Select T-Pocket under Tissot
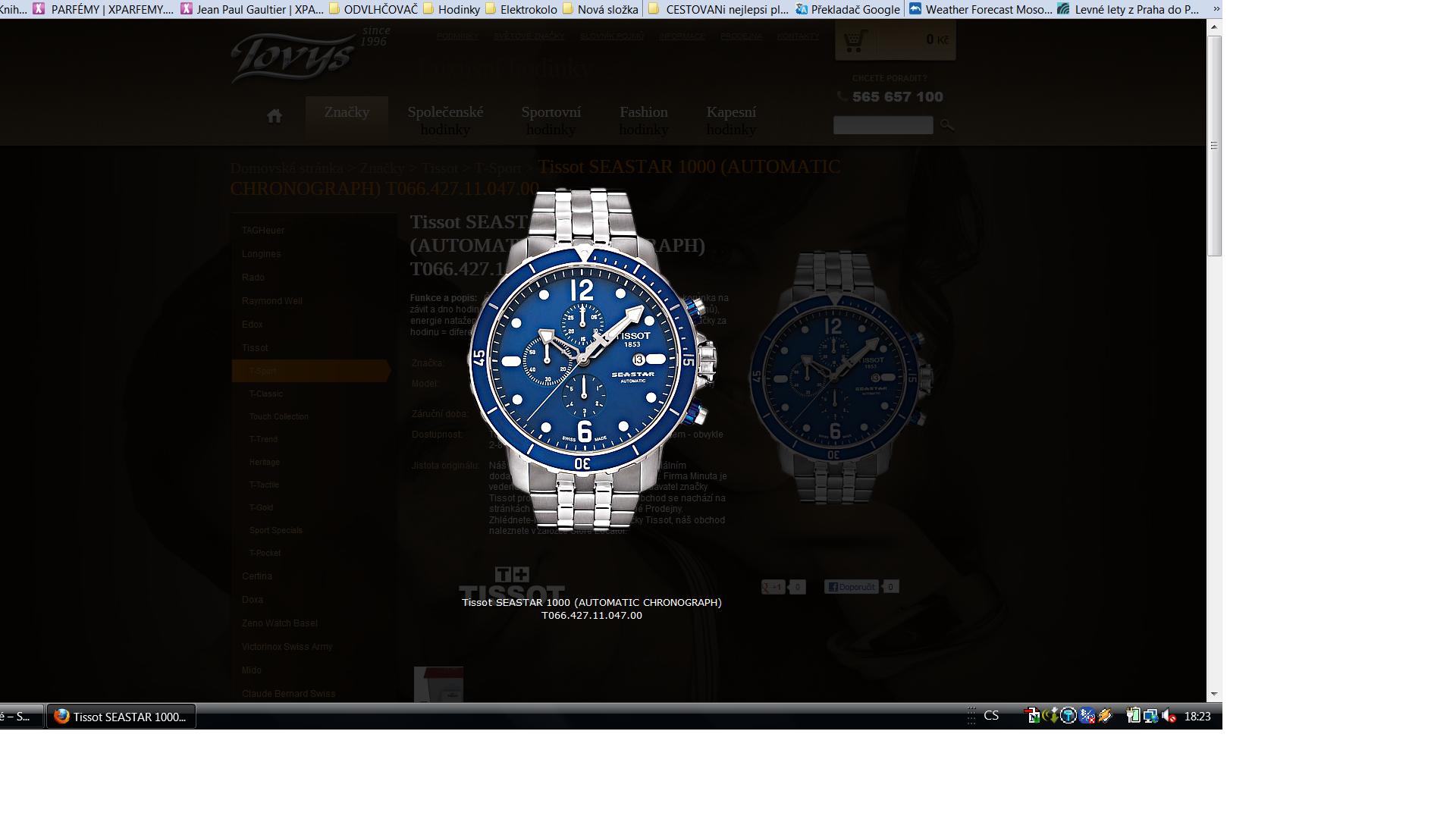 (265, 554)
